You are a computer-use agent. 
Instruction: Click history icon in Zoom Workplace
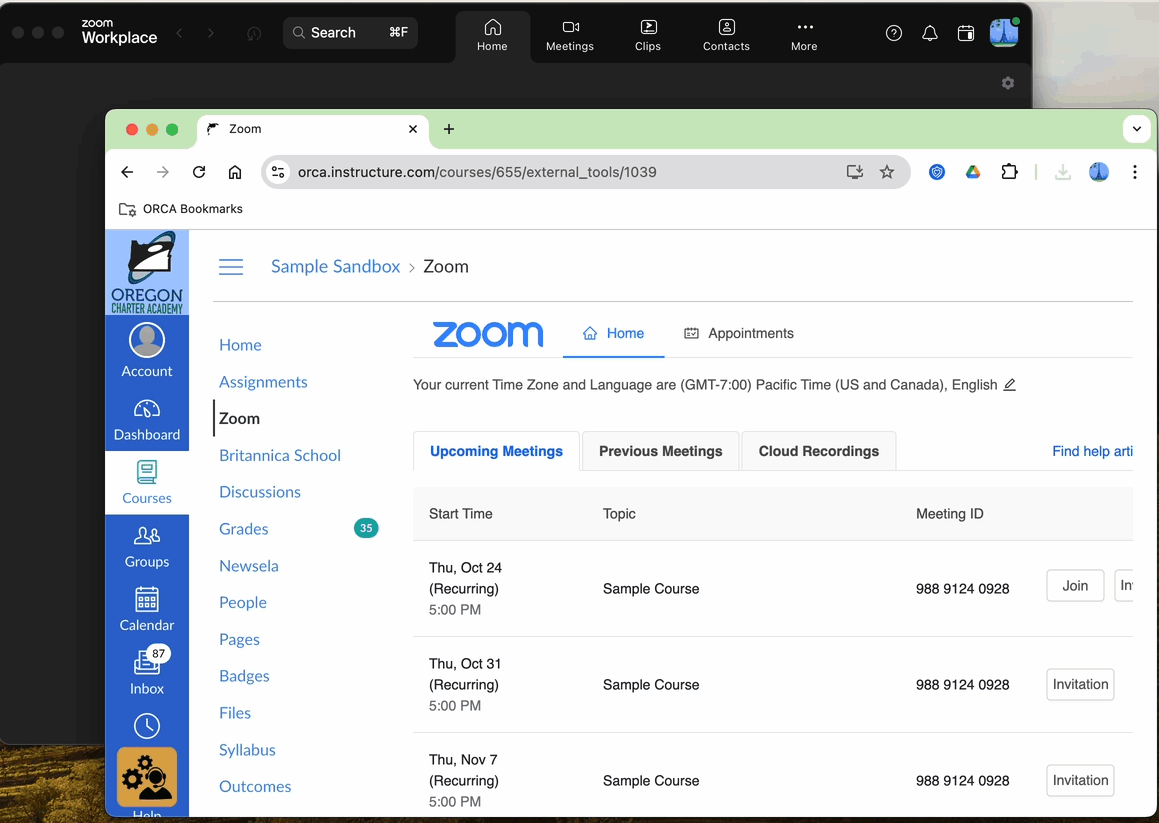pyautogui.click(x=254, y=33)
